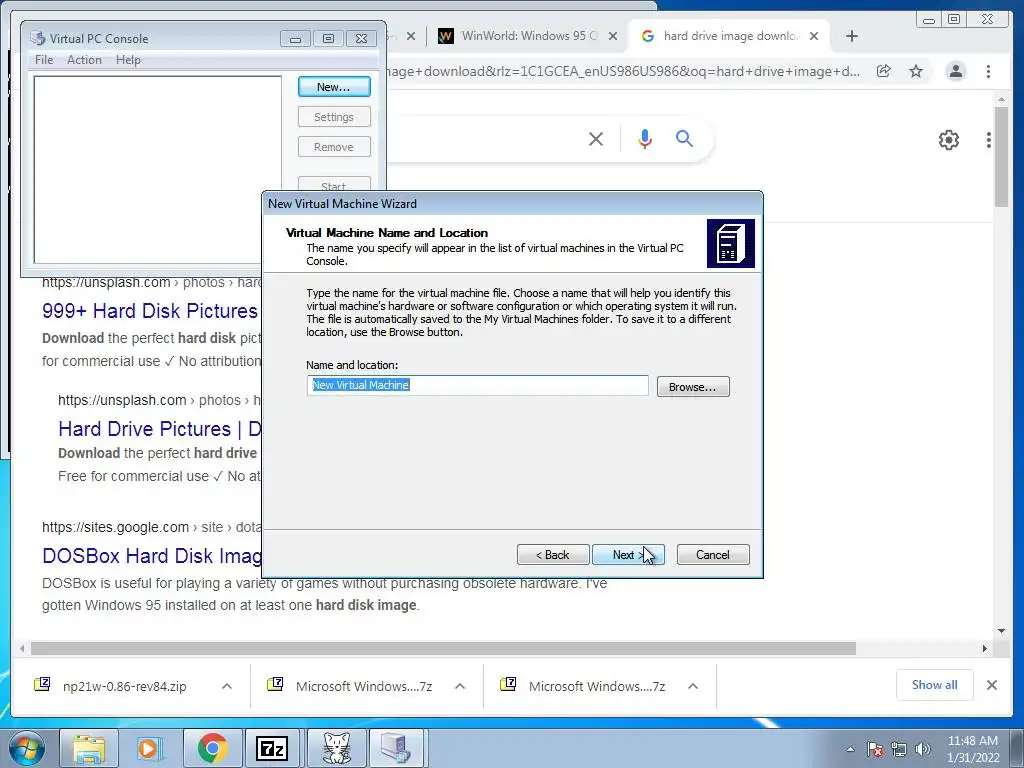Image resolution: width=1024 pixels, height=768 pixels.
Task: Open Action Center flag icon in tray
Action: pos(875,749)
